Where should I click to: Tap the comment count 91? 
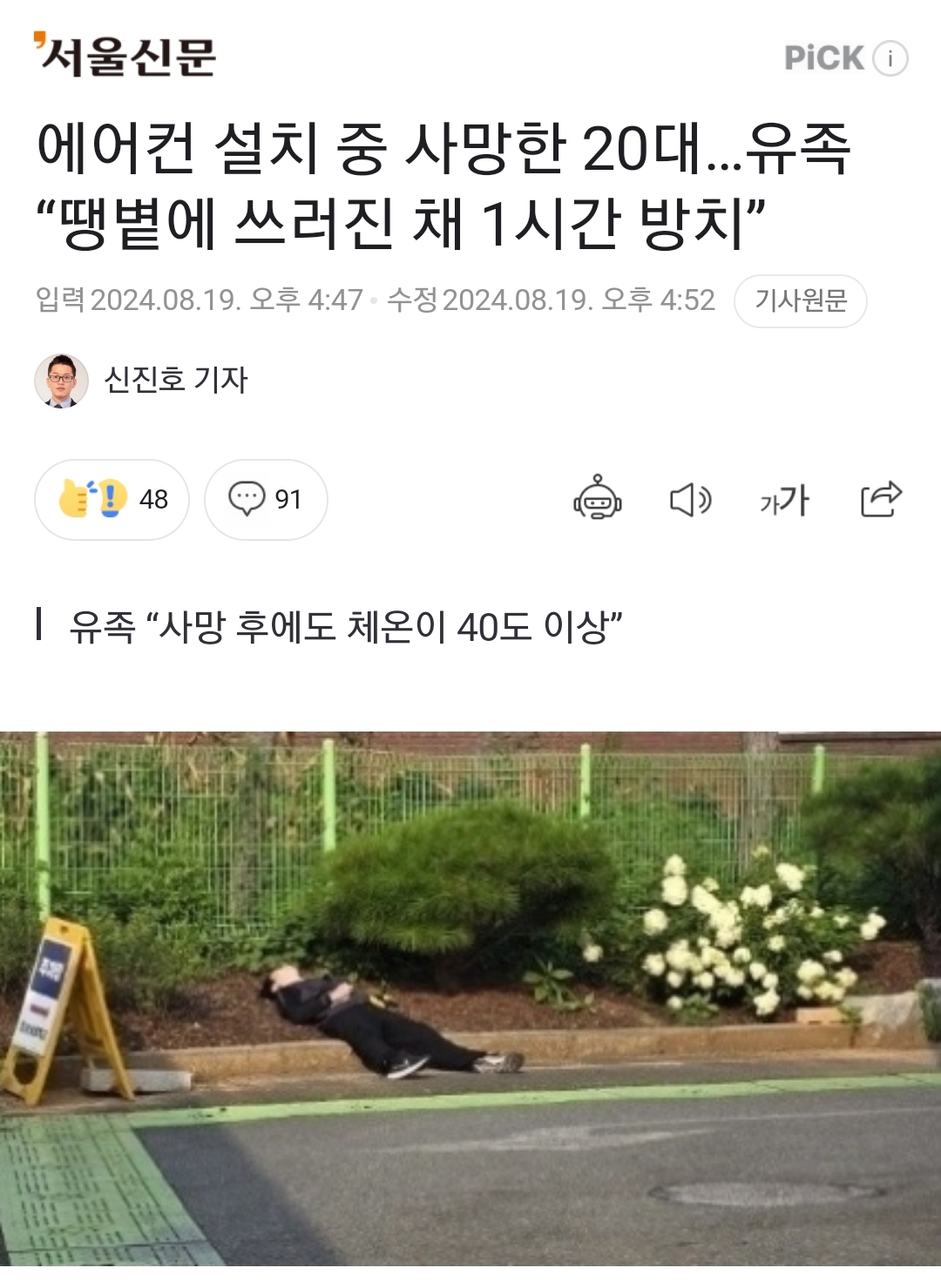(x=288, y=500)
